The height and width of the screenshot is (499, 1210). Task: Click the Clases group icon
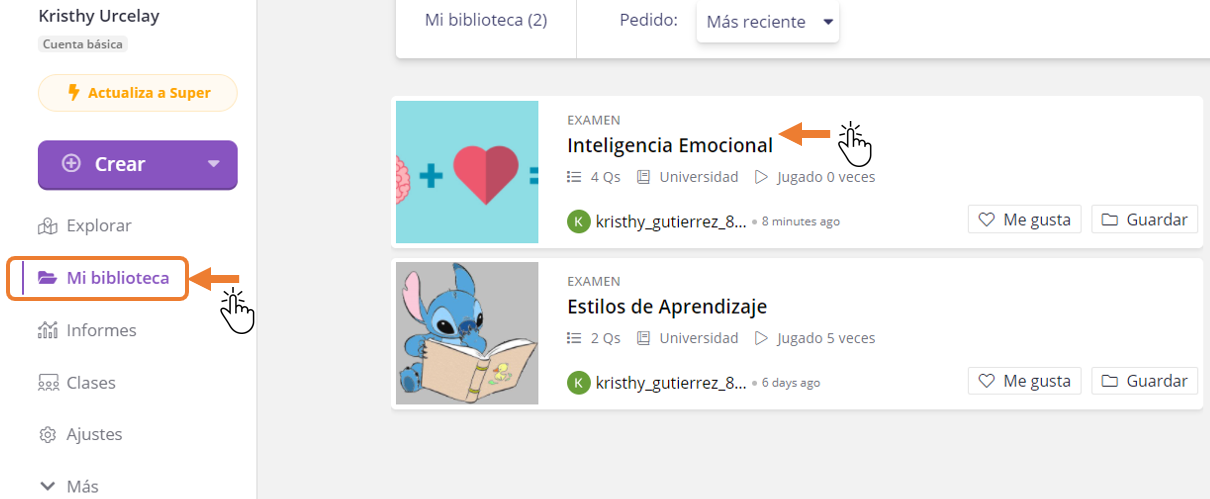[47, 383]
